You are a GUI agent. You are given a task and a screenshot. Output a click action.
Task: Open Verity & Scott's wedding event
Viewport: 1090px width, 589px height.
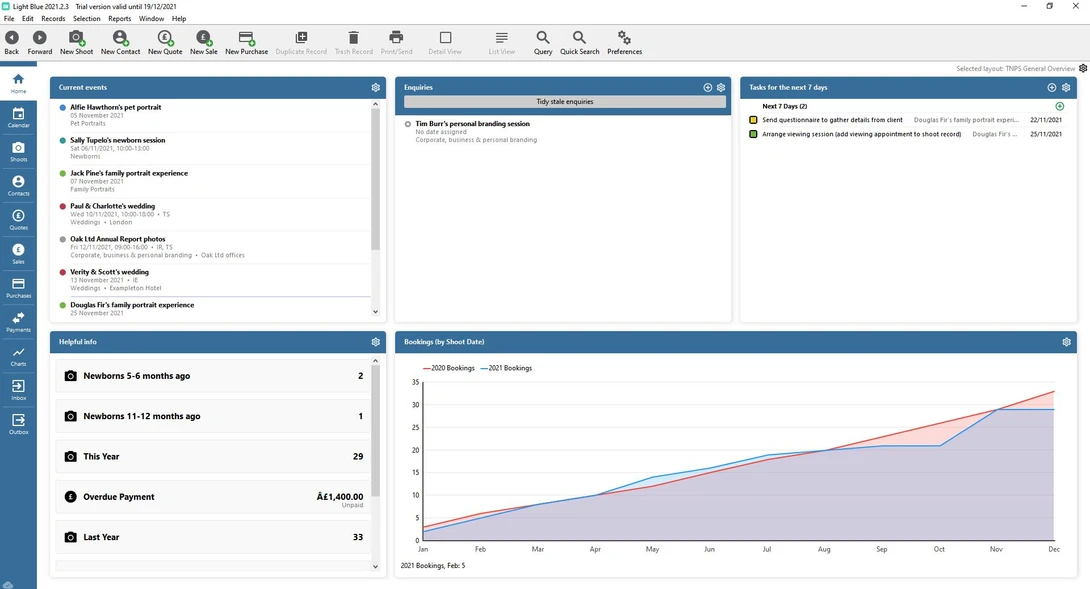[212, 280]
